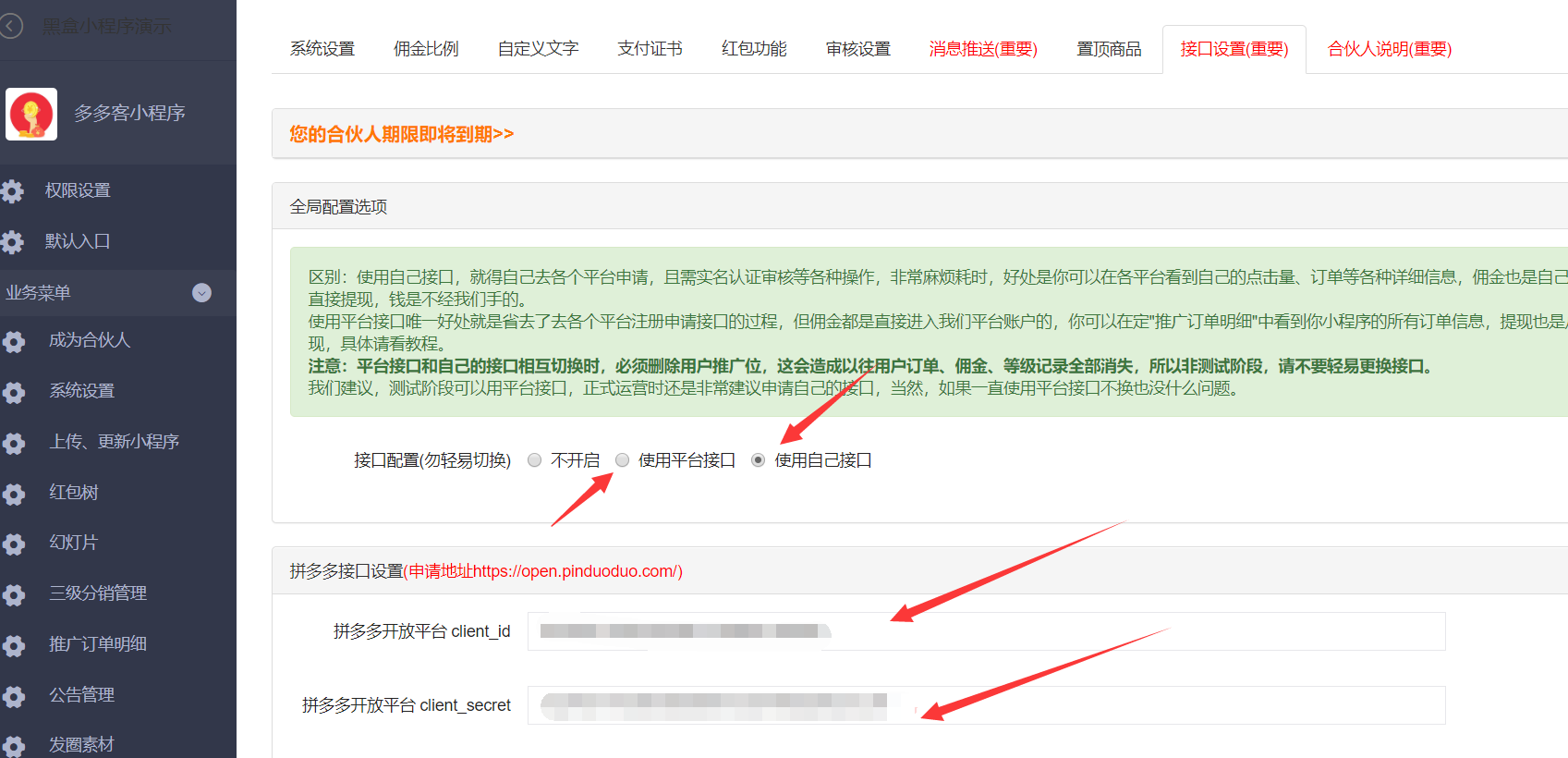The height and width of the screenshot is (758, 1568).
Task: Click gear icon beside 上传、更新小程序
Action: click(x=14, y=444)
